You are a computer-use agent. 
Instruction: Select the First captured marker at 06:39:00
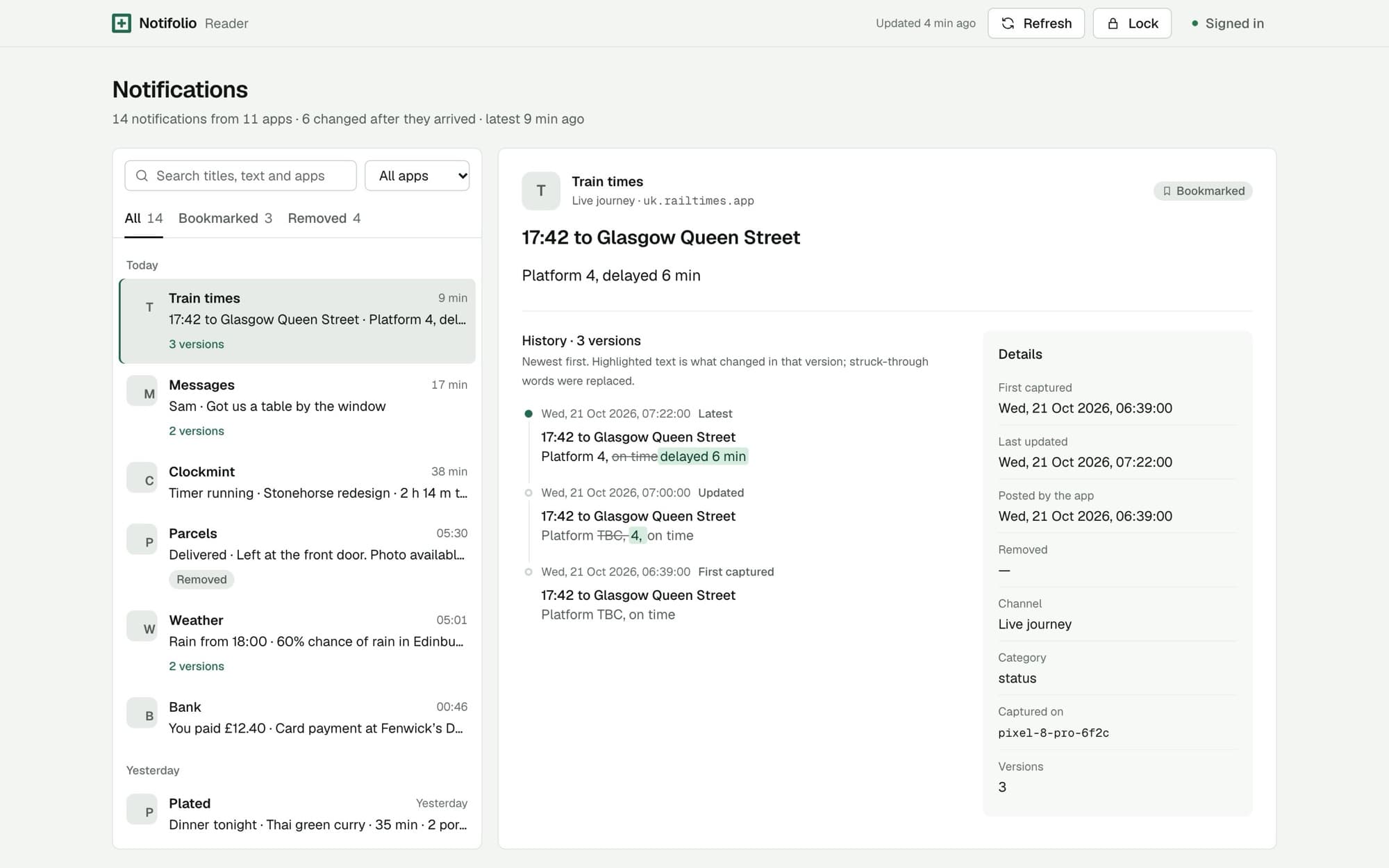click(529, 572)
